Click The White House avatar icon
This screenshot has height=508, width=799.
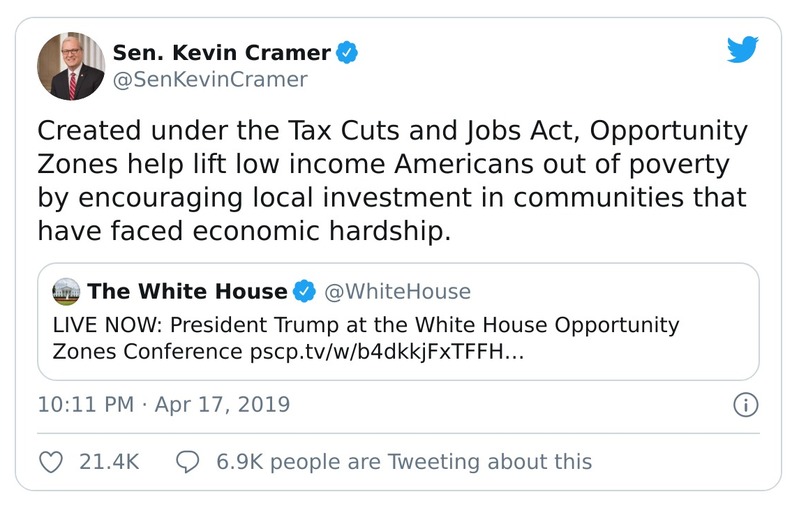click(x=66, y=291)
